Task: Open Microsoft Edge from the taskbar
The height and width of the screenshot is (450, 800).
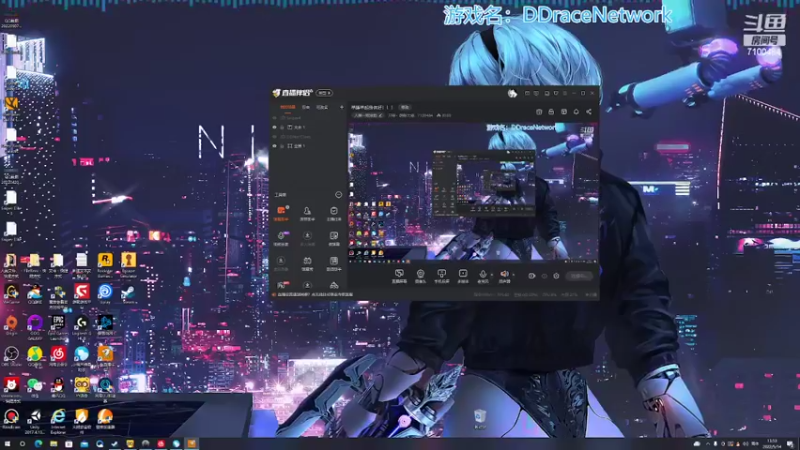Action: pos(38,444)
